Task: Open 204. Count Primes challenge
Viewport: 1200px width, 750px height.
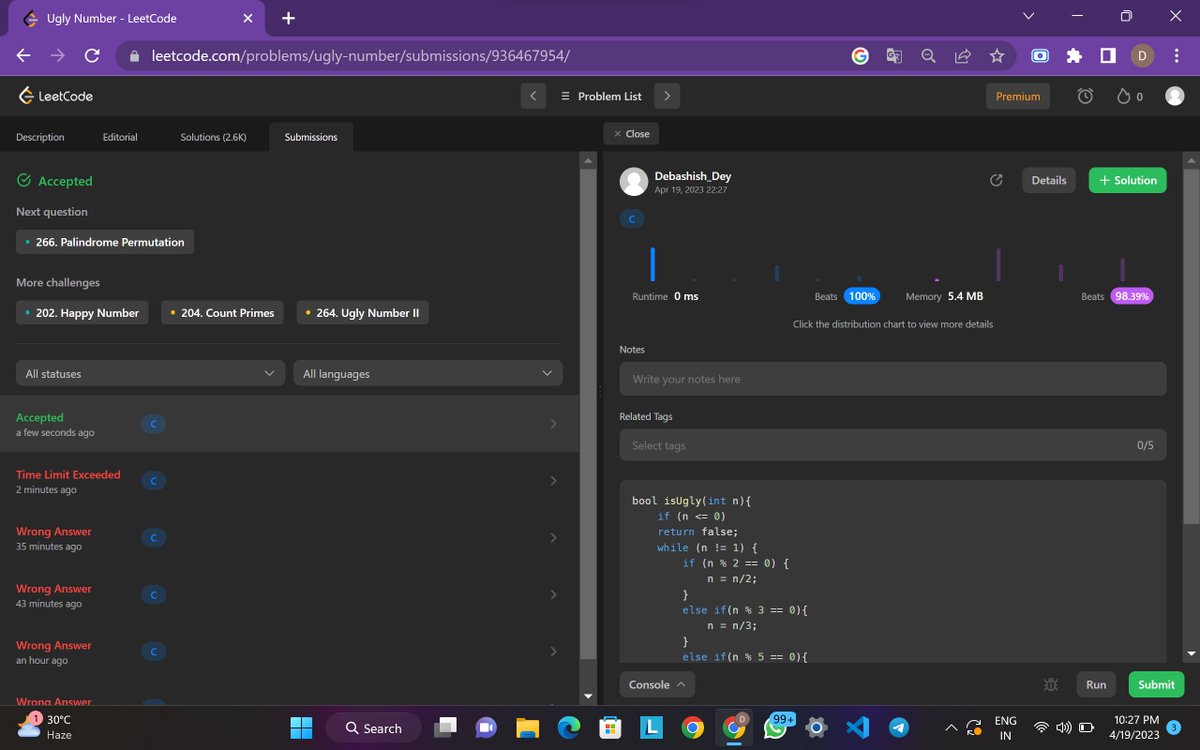Action: tap(223, 313)
